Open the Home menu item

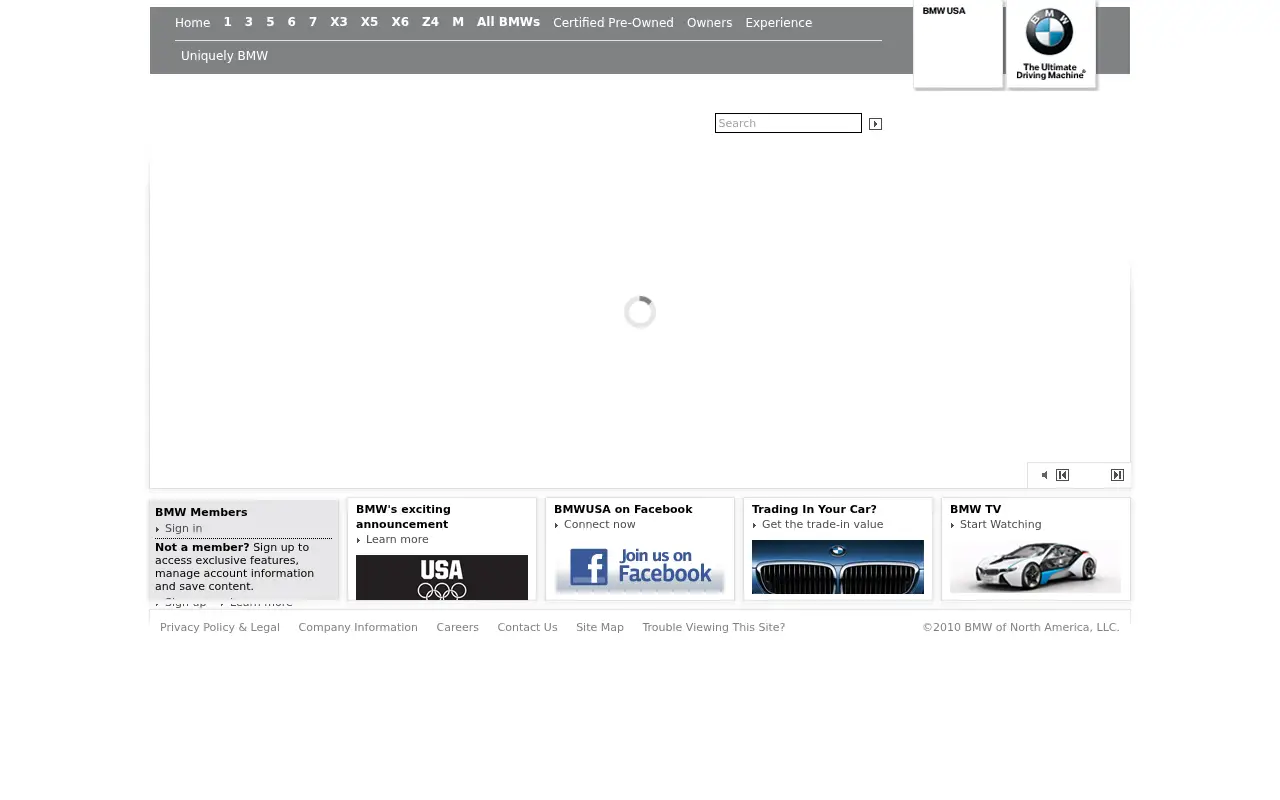coord(192,23)
